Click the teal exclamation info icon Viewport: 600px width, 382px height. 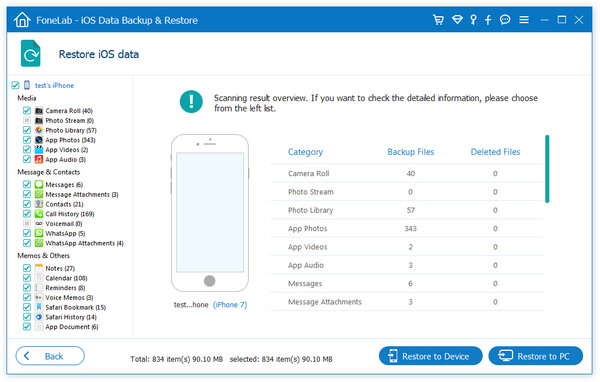[x=191, y=101]
